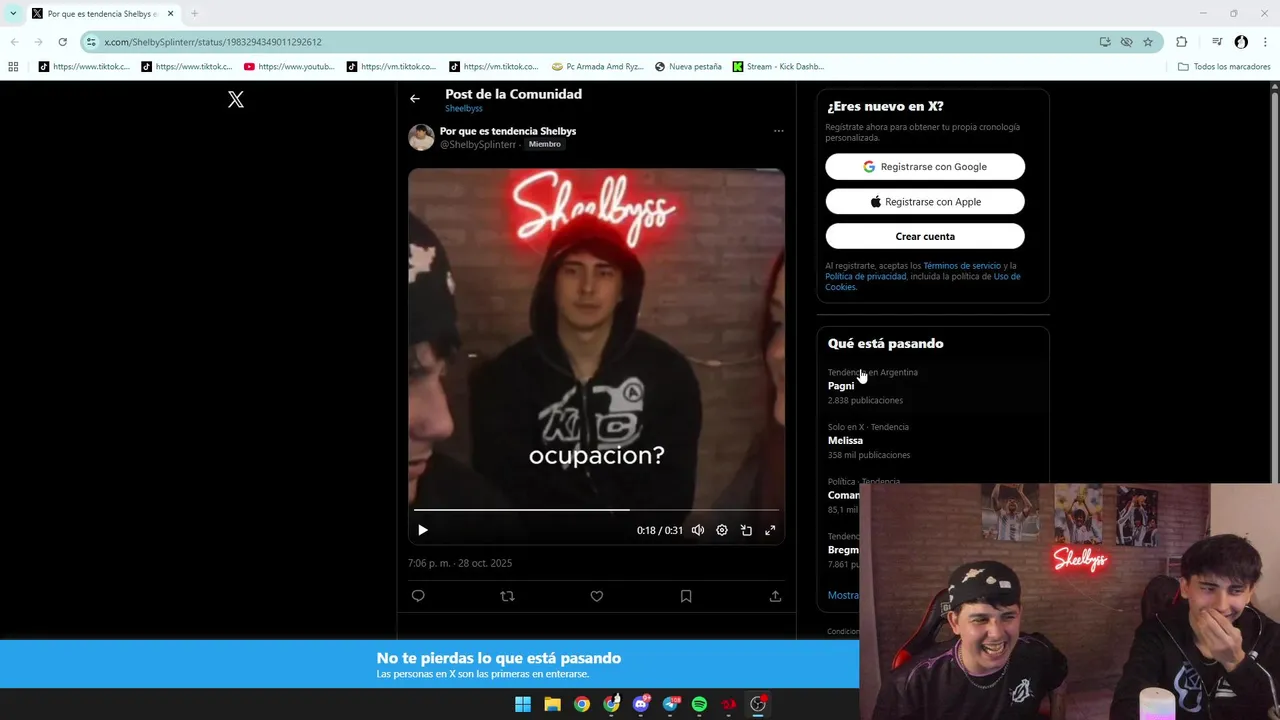
Task: Close the current browser tab
Action: (171, 14)
